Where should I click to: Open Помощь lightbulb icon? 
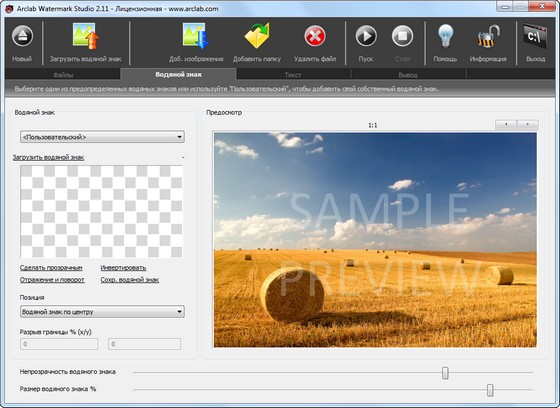point(445,36)
